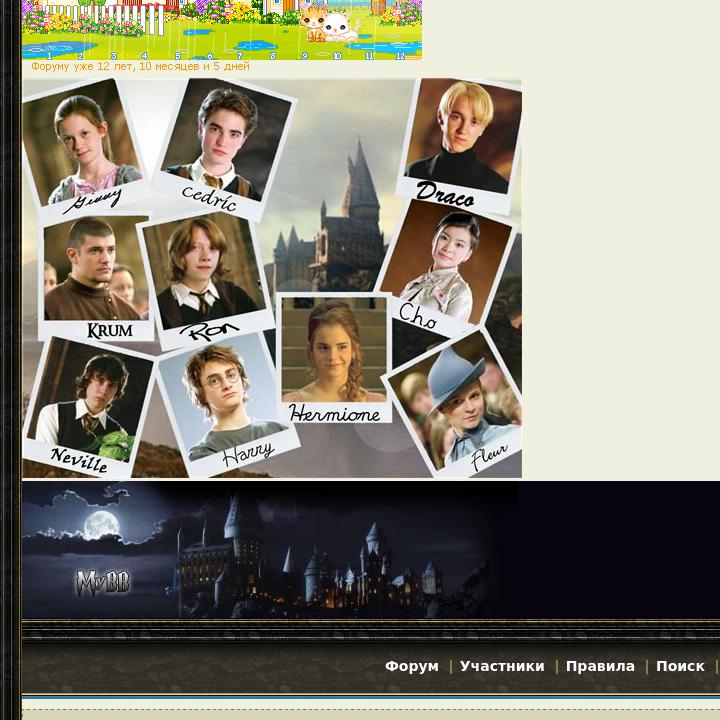Open the Участники members page
720x720 pixels.
502,666
